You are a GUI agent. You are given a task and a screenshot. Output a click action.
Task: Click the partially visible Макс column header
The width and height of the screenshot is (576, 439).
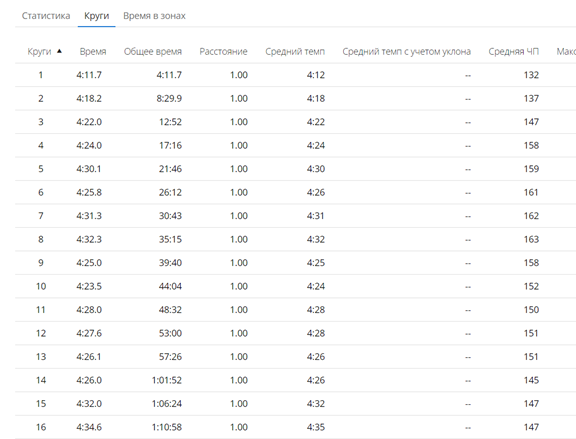(566, 51)
